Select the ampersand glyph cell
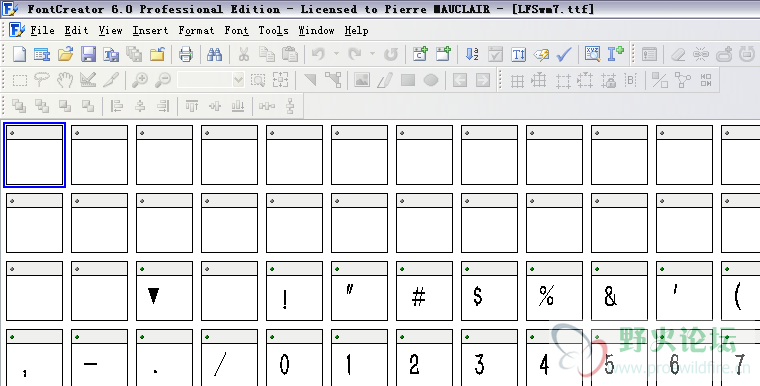Viewport: 760px width, 386px height. click(x=619, y=291)
